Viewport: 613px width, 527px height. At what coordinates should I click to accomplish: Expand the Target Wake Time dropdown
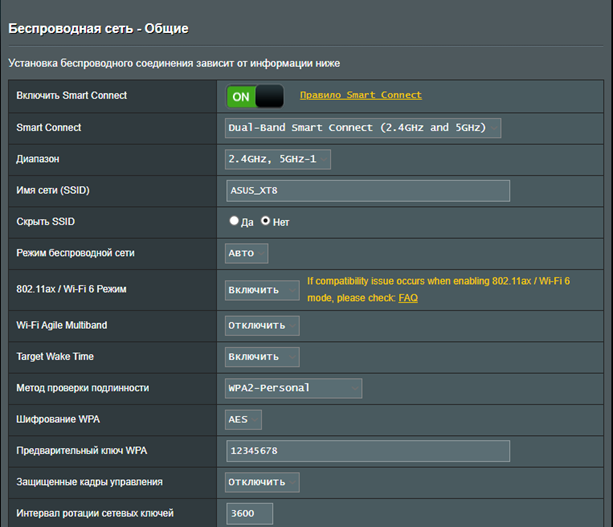[x=261, y=356]
